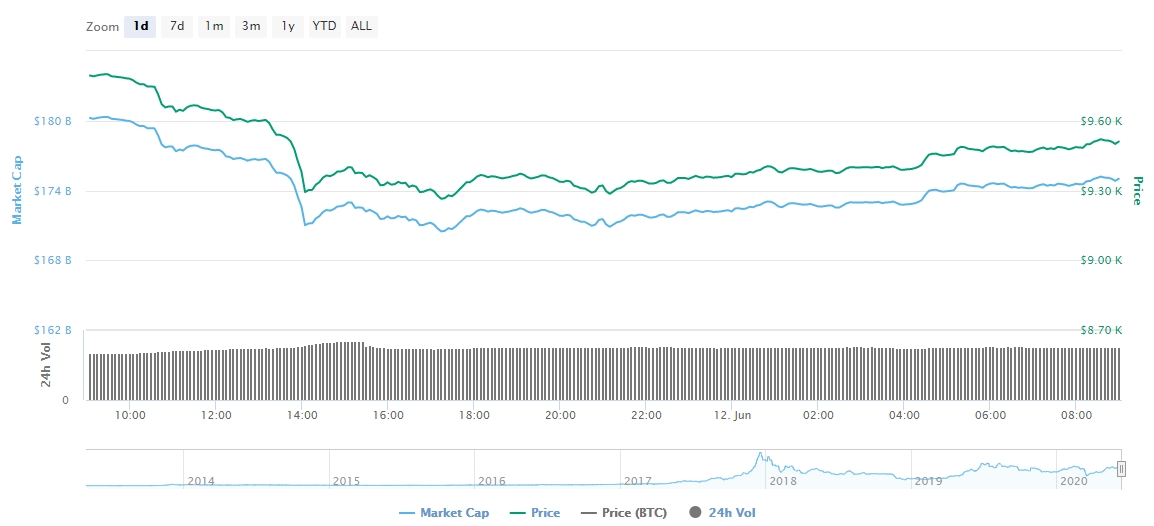Select the 1y zoom option
Screen dimensions: 1154x526
(x=288, y=26)
